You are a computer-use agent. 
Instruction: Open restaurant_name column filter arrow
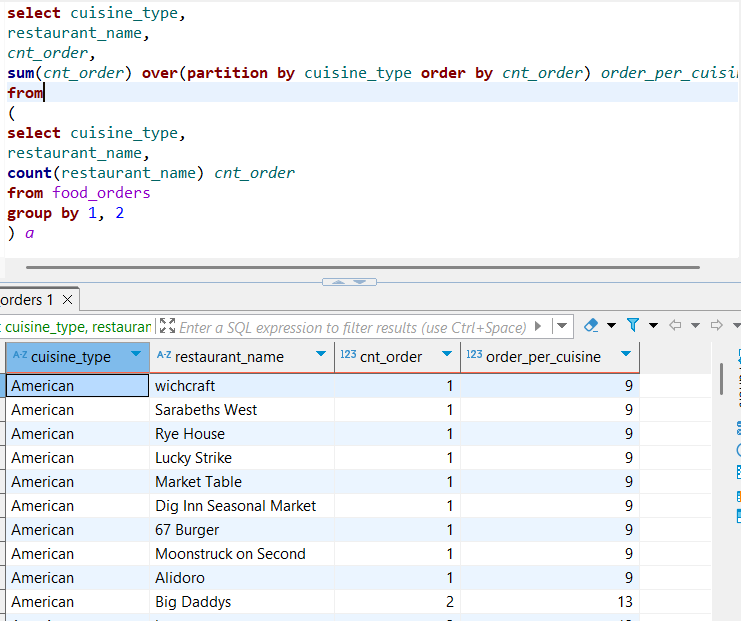click(321, 356)
